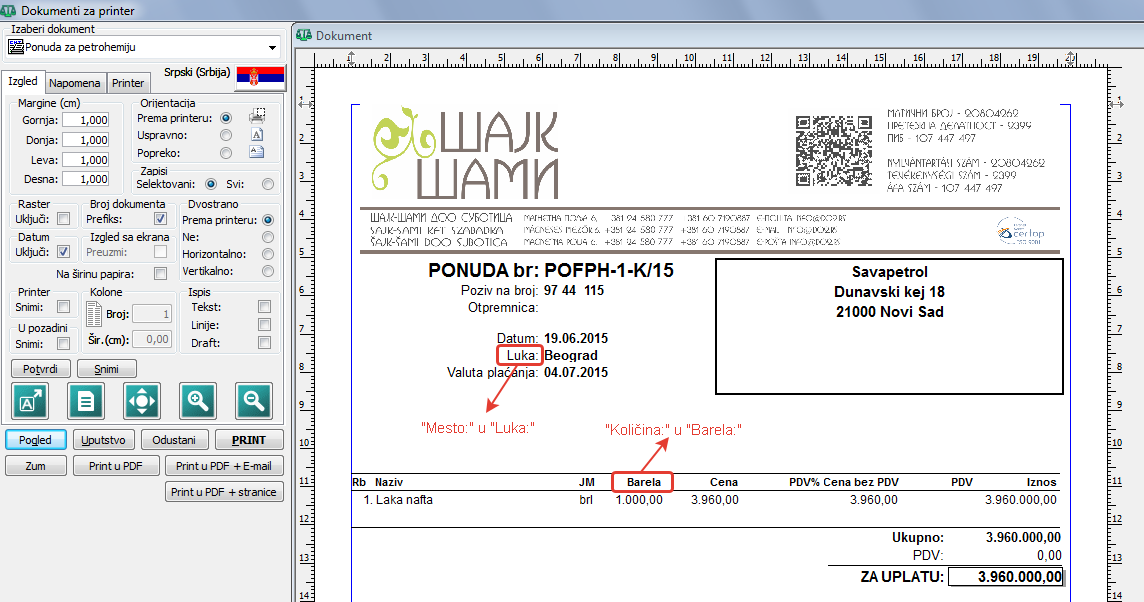Click the zoom out magnifier icon
Image resolution: width=1144 pixels, height=602 pixels.
254,402
